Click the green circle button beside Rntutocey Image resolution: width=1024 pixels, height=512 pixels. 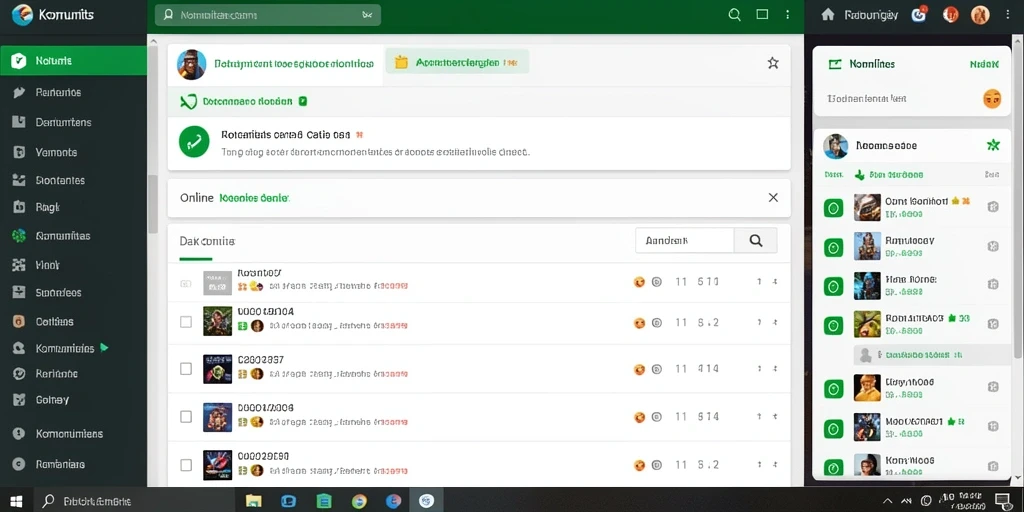(833, 248)
